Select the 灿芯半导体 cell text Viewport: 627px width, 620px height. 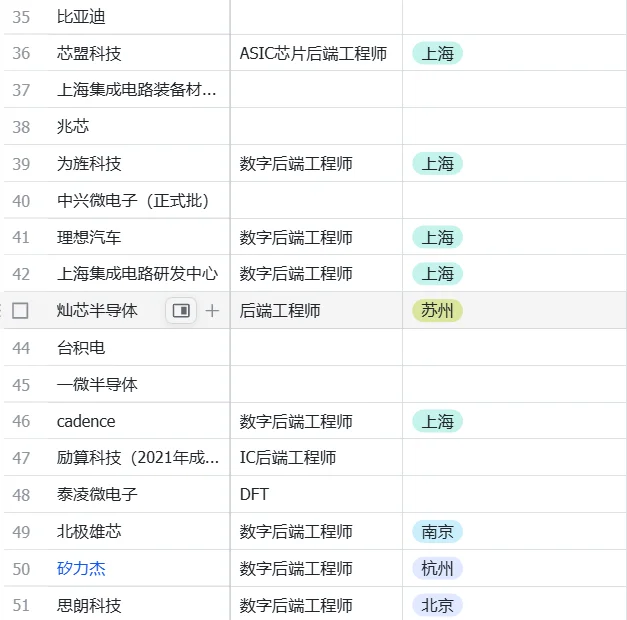coord(97,310)
